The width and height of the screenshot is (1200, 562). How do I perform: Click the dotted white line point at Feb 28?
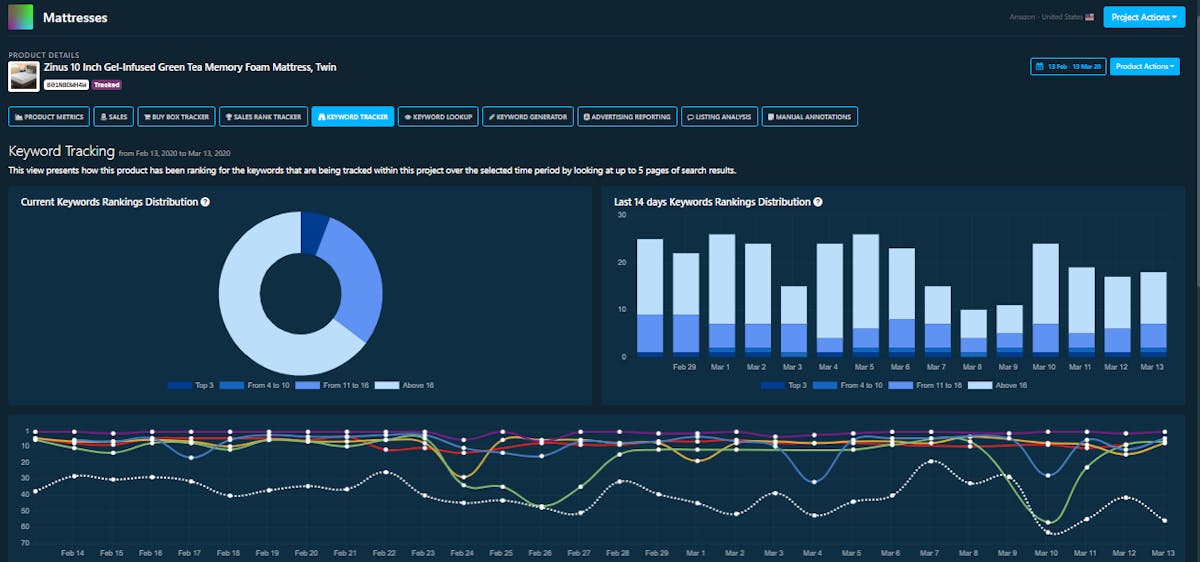click(x=619, y=482)
